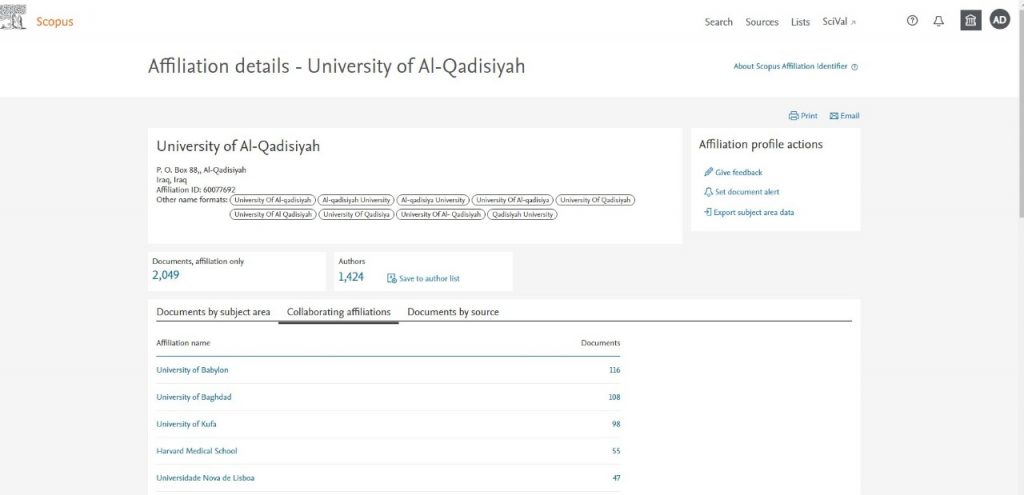This screenshot has width=1024, height=495.
Task: Open the 2,049 documents count link
Action: pos(166,275)
